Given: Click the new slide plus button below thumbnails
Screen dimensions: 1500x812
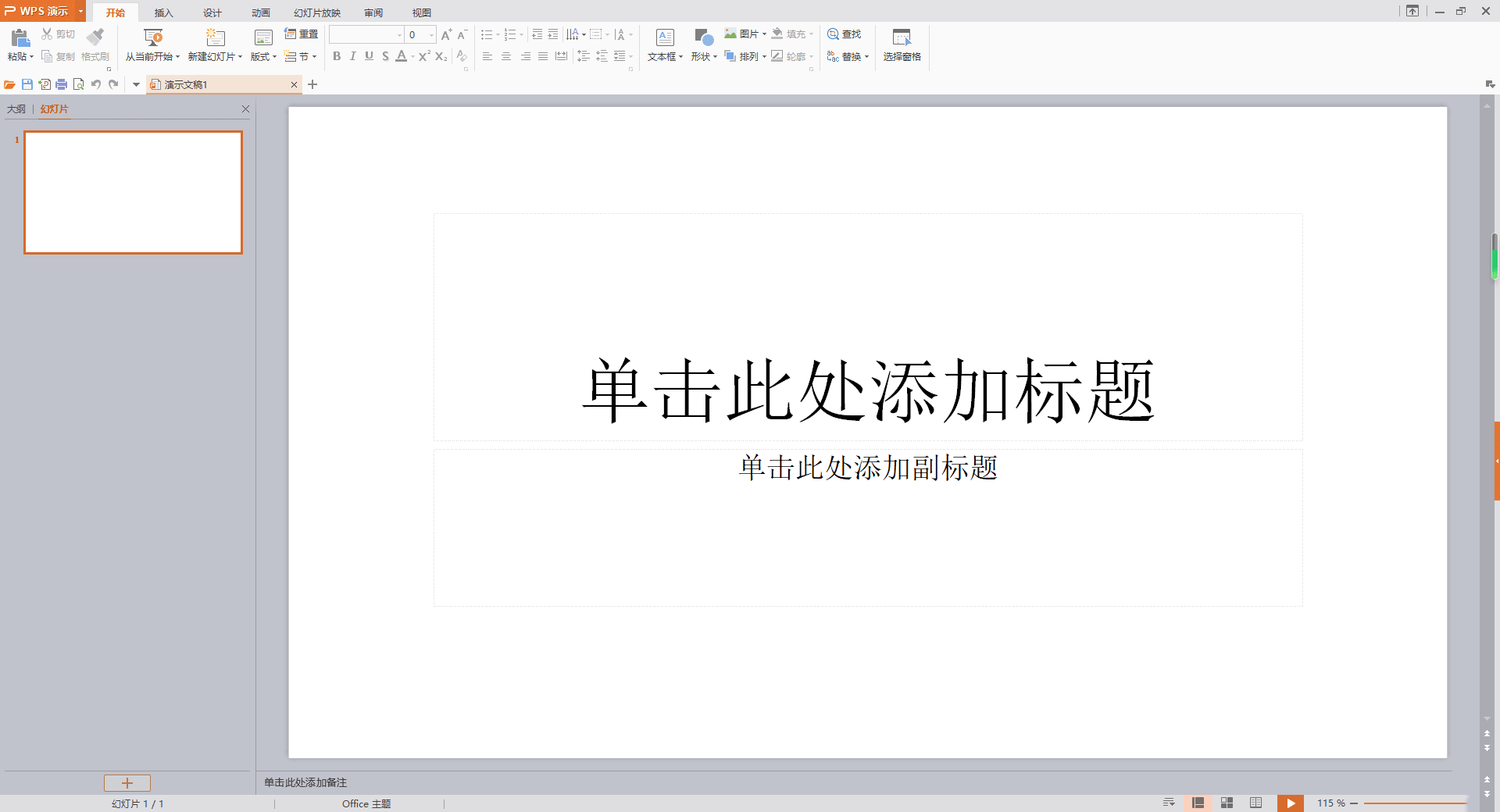Looking at the screenshot, I should coord(127,783).
